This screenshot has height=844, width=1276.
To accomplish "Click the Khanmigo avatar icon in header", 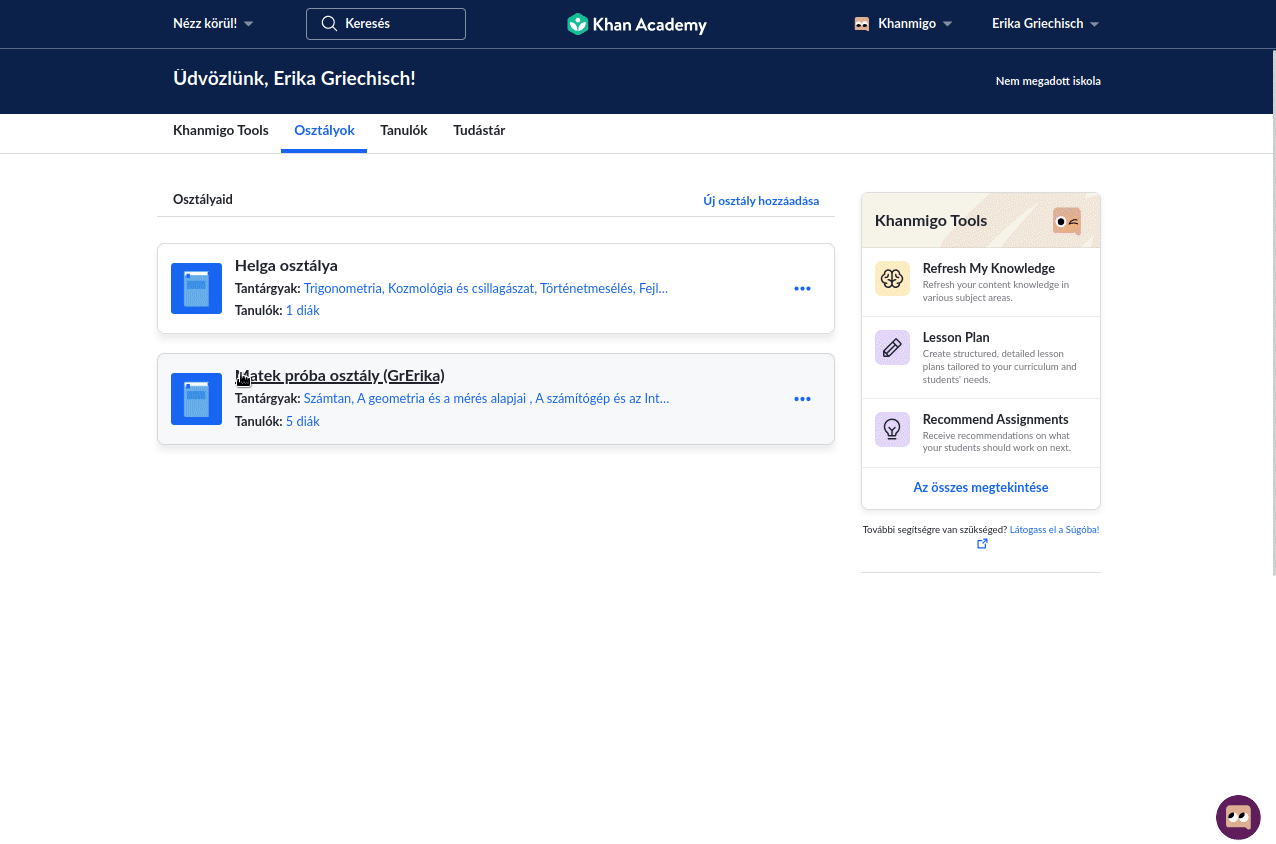I will coord(862,24).
